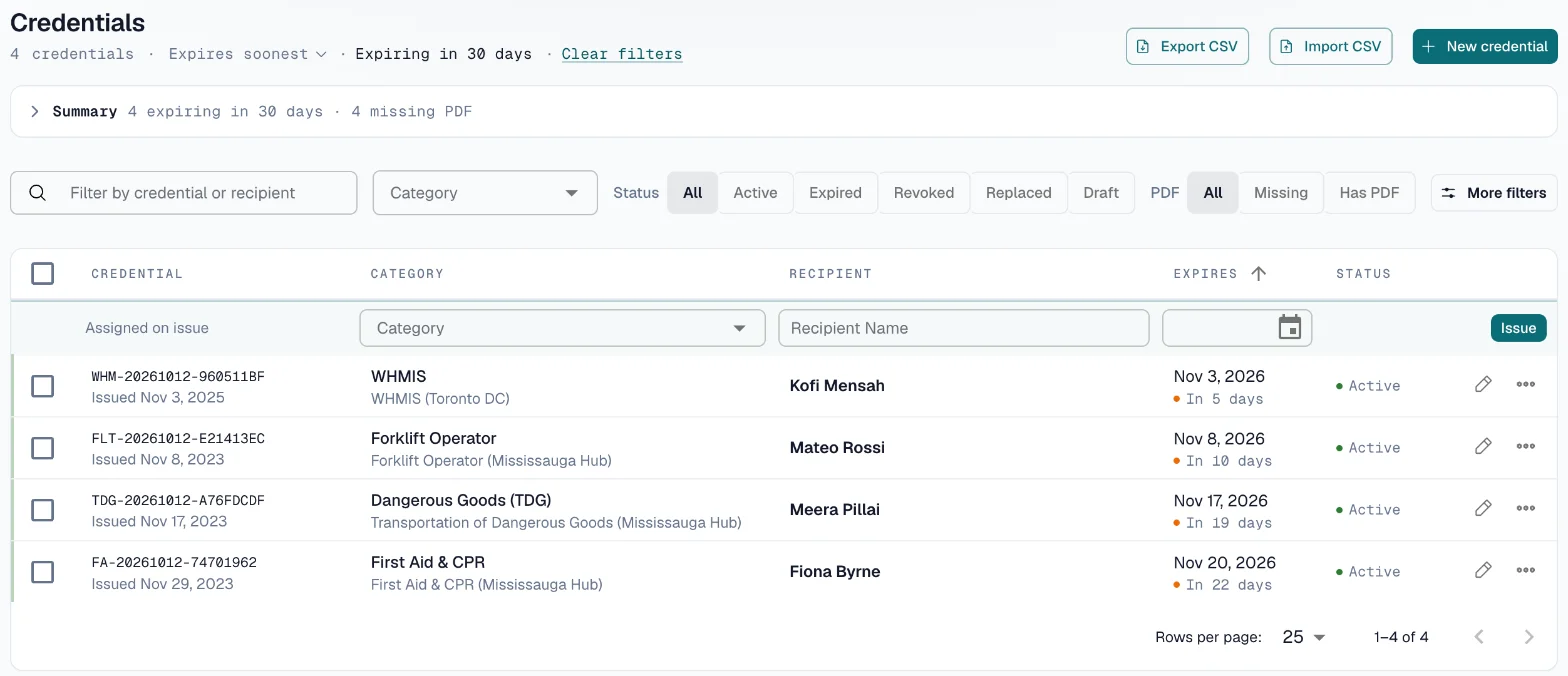Click the edit pencil for Kofi Mensah
The height and width of the screenshot is (676, 1568).
[x=1483, y=384]
